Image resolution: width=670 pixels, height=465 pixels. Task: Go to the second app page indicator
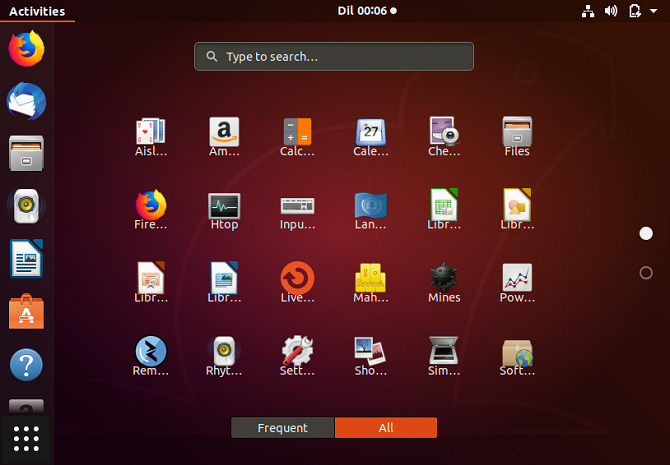point(646,273)
